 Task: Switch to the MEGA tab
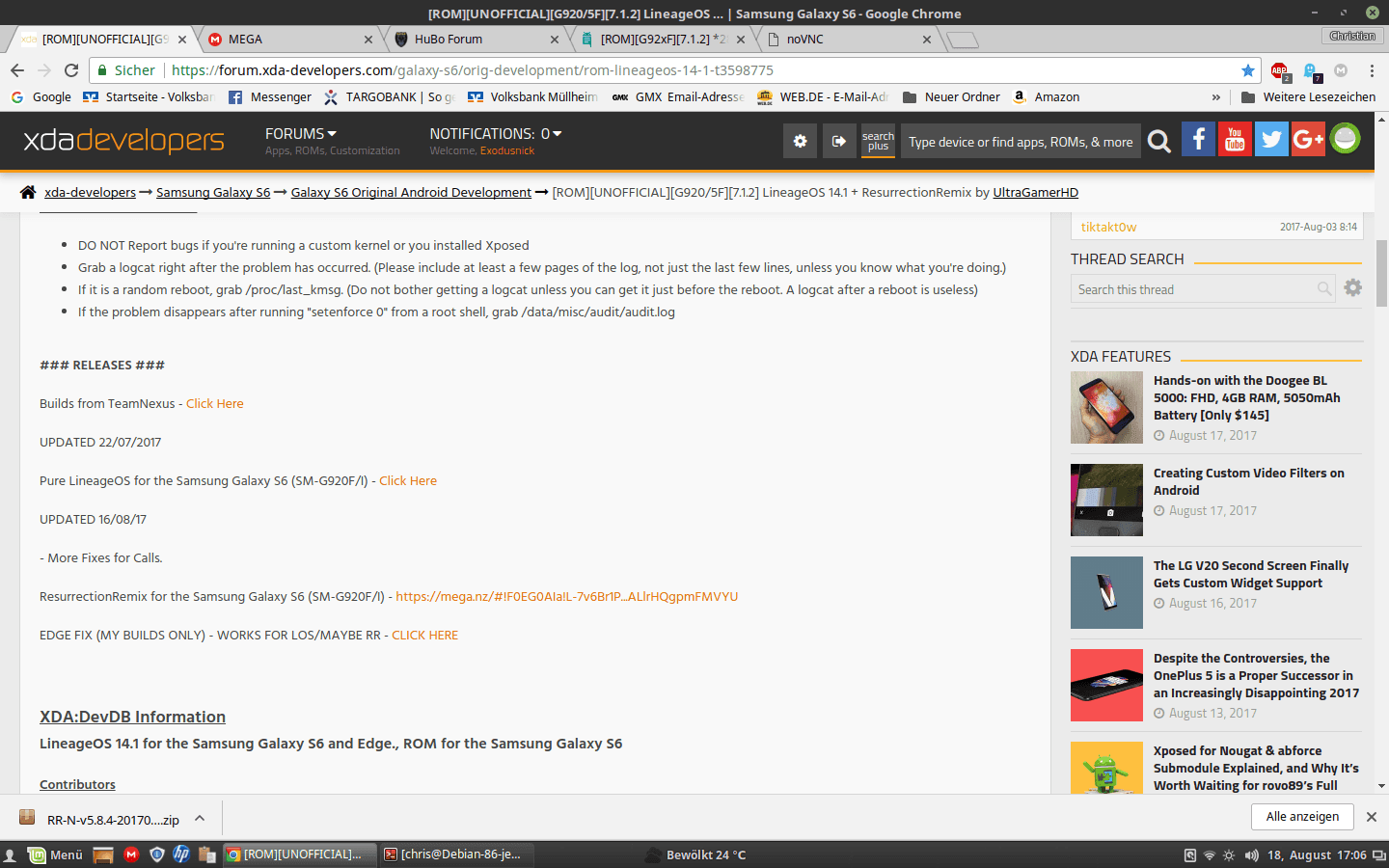coord(289,40)
